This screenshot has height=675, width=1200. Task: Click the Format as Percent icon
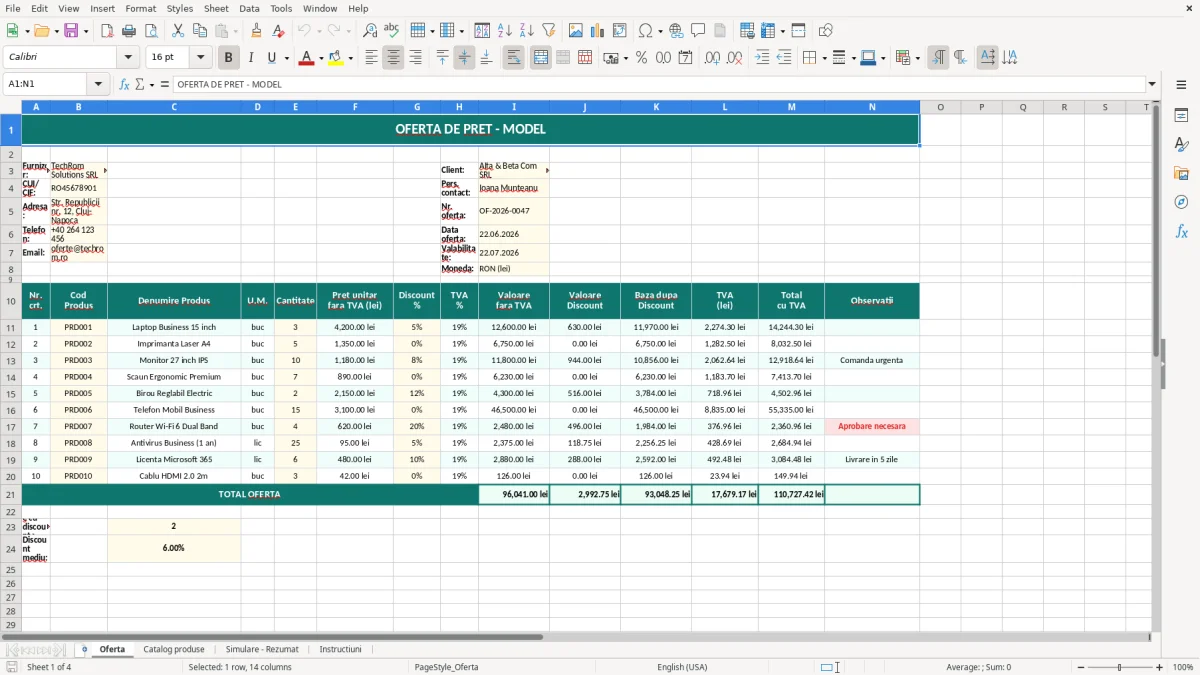[641, 58]
